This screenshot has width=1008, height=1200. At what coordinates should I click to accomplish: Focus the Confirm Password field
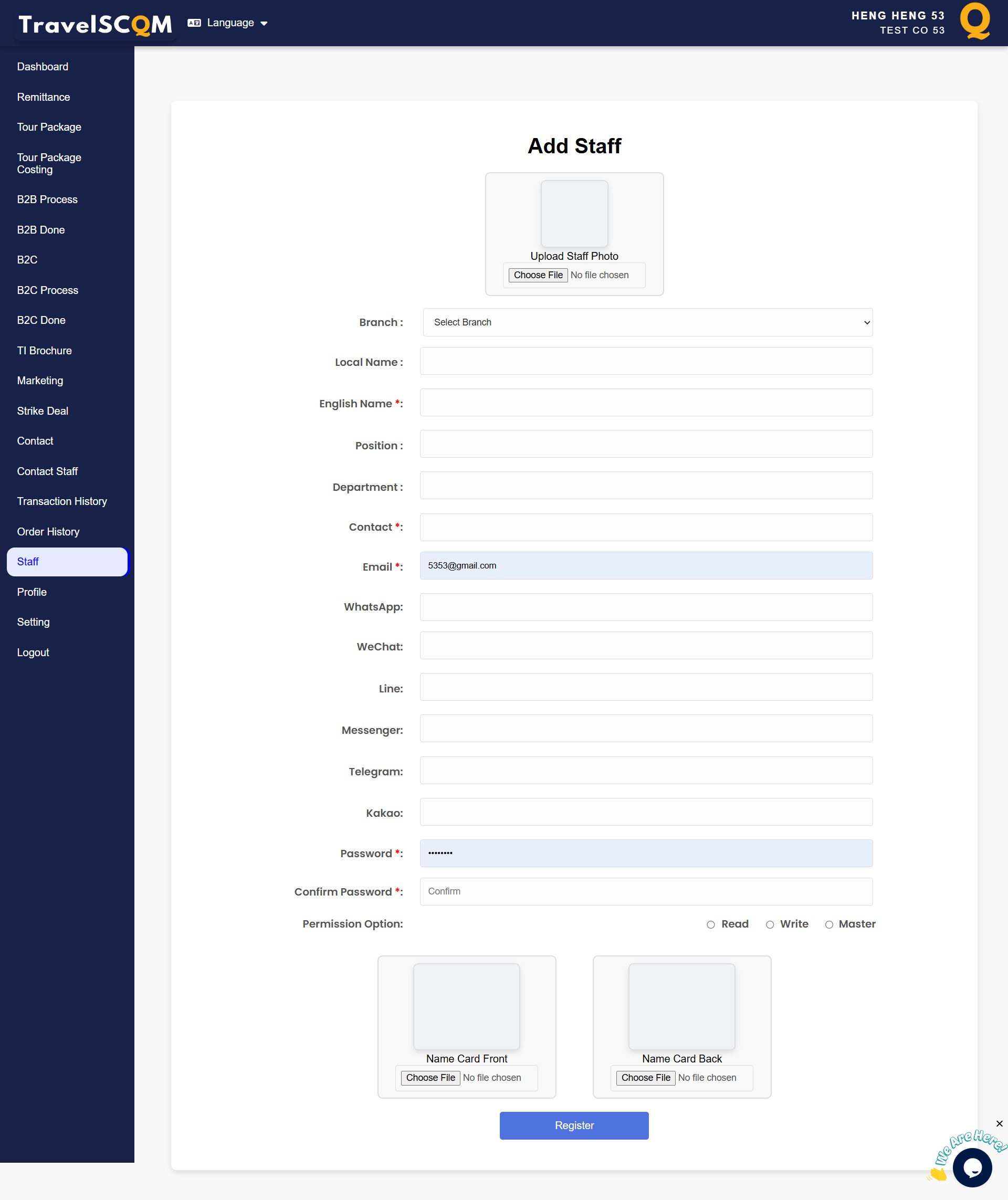[x=646, y=891]
